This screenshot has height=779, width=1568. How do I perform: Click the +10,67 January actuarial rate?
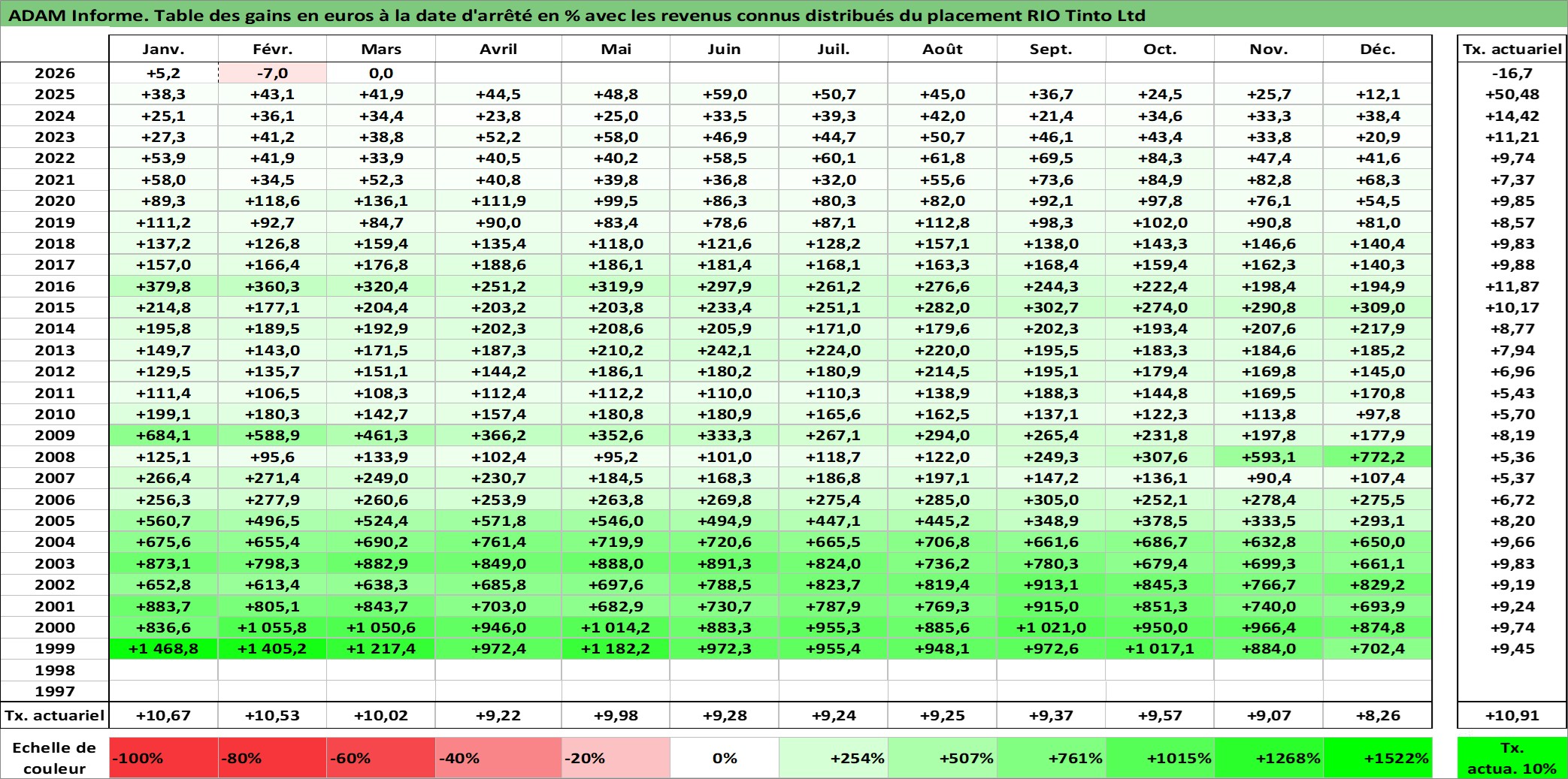pos(163,715)
